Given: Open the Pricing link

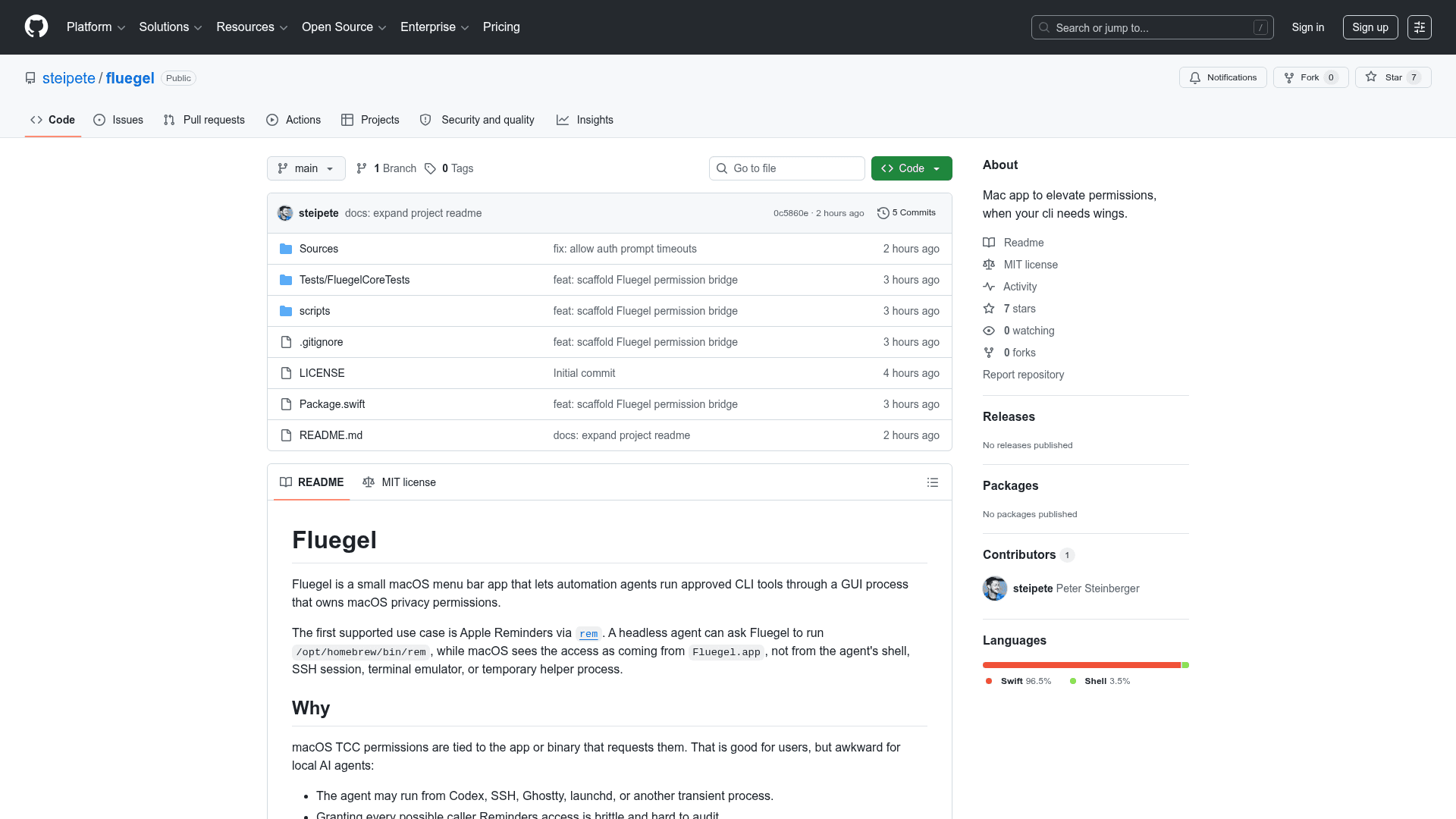Looking at the screenshot, I should coord(501,27).
